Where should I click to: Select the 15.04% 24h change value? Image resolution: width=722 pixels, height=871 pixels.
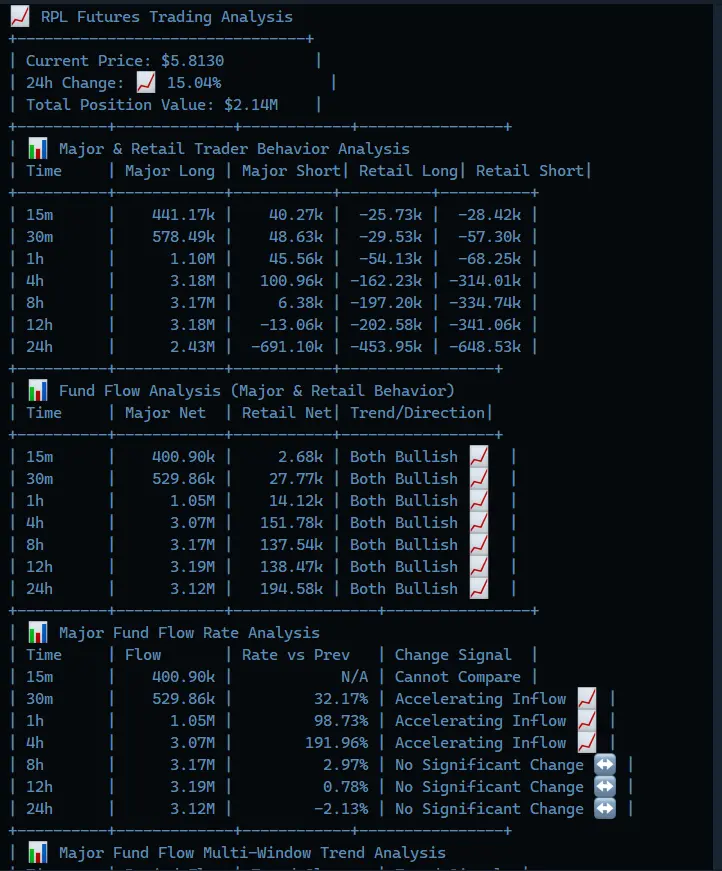194,83
